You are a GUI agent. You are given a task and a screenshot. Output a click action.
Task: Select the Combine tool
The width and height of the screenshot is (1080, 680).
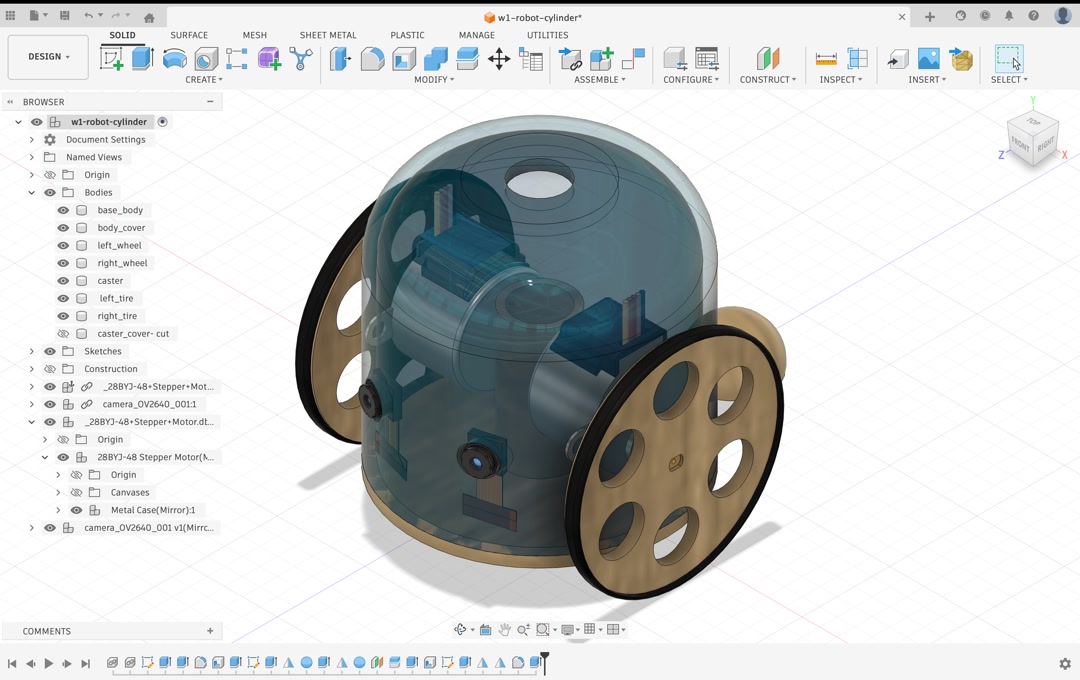[x=435, y=59]
